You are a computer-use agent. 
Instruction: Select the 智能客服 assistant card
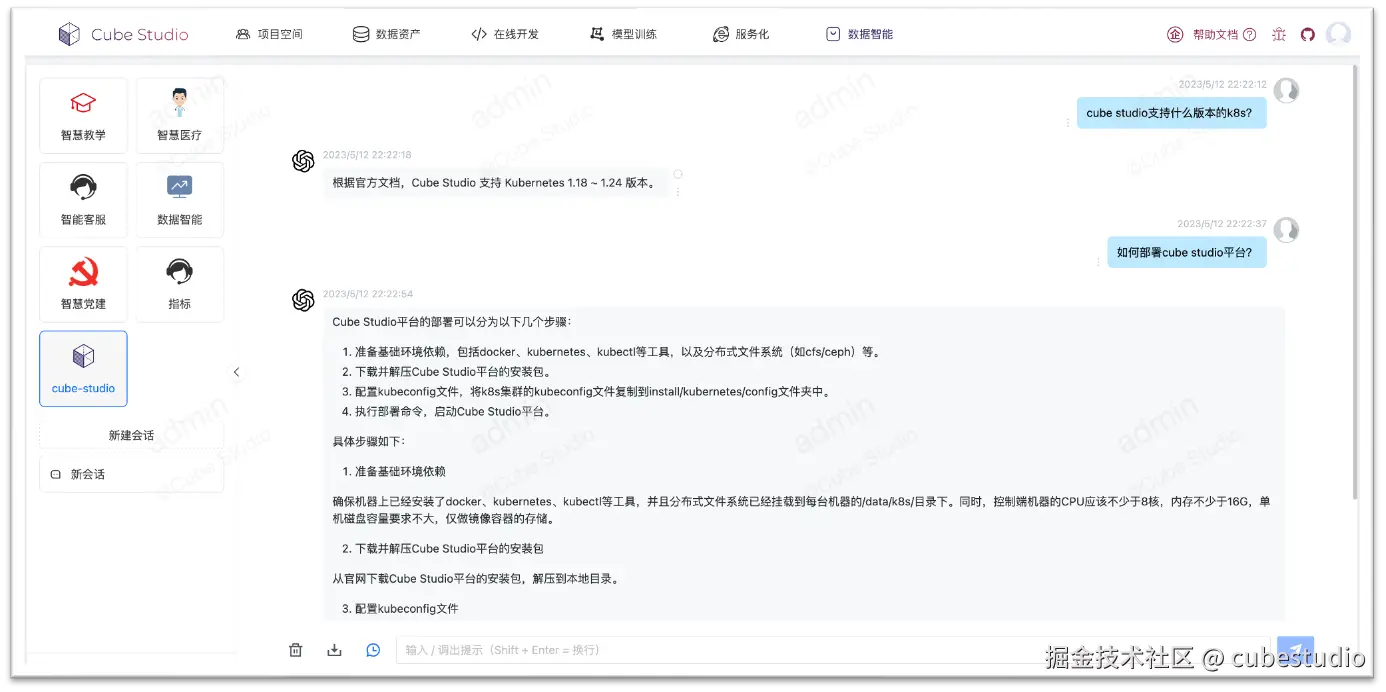(x=83, y=200)
